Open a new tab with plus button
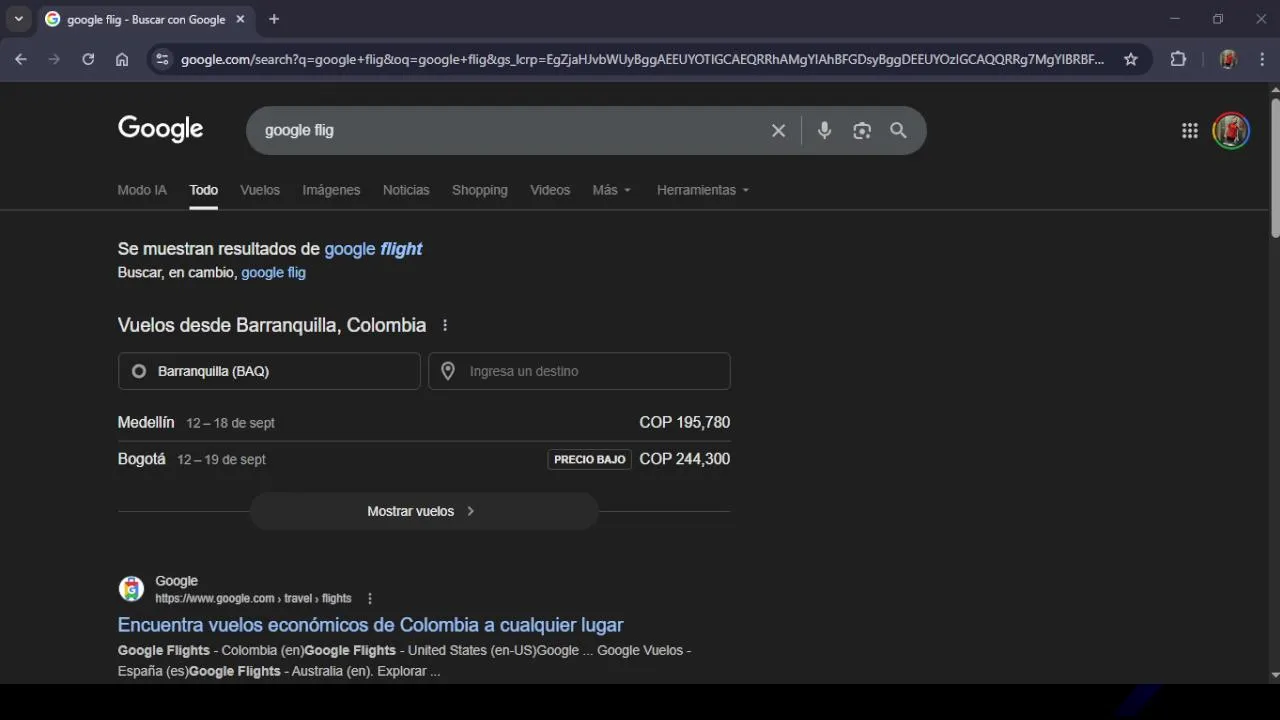The image size is (1280, 720). click(274, 19)
